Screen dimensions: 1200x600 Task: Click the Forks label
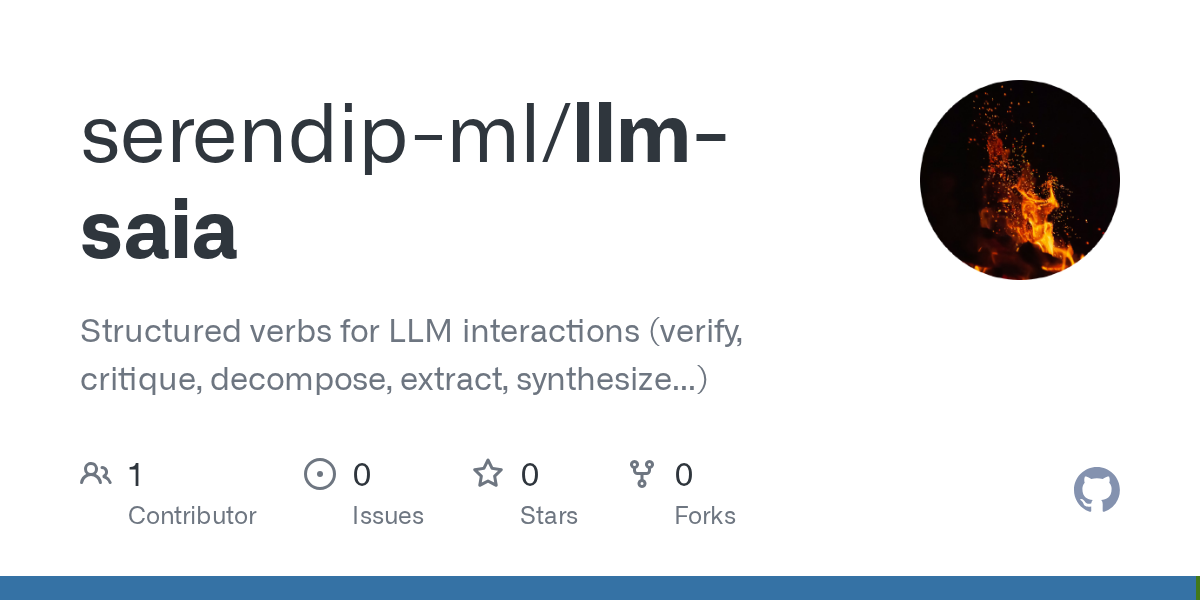pos(705,516)
